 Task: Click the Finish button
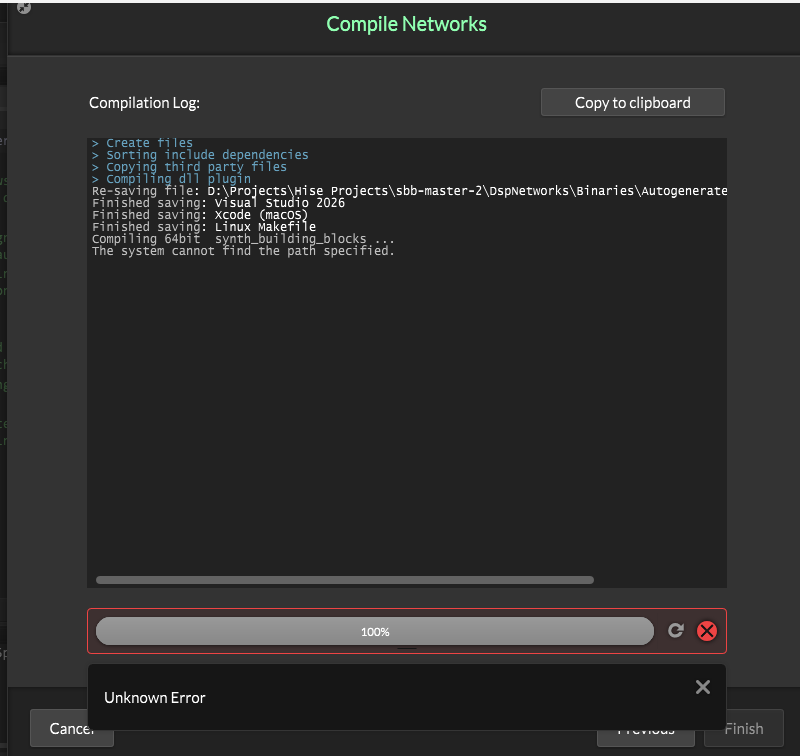(743, 728)
